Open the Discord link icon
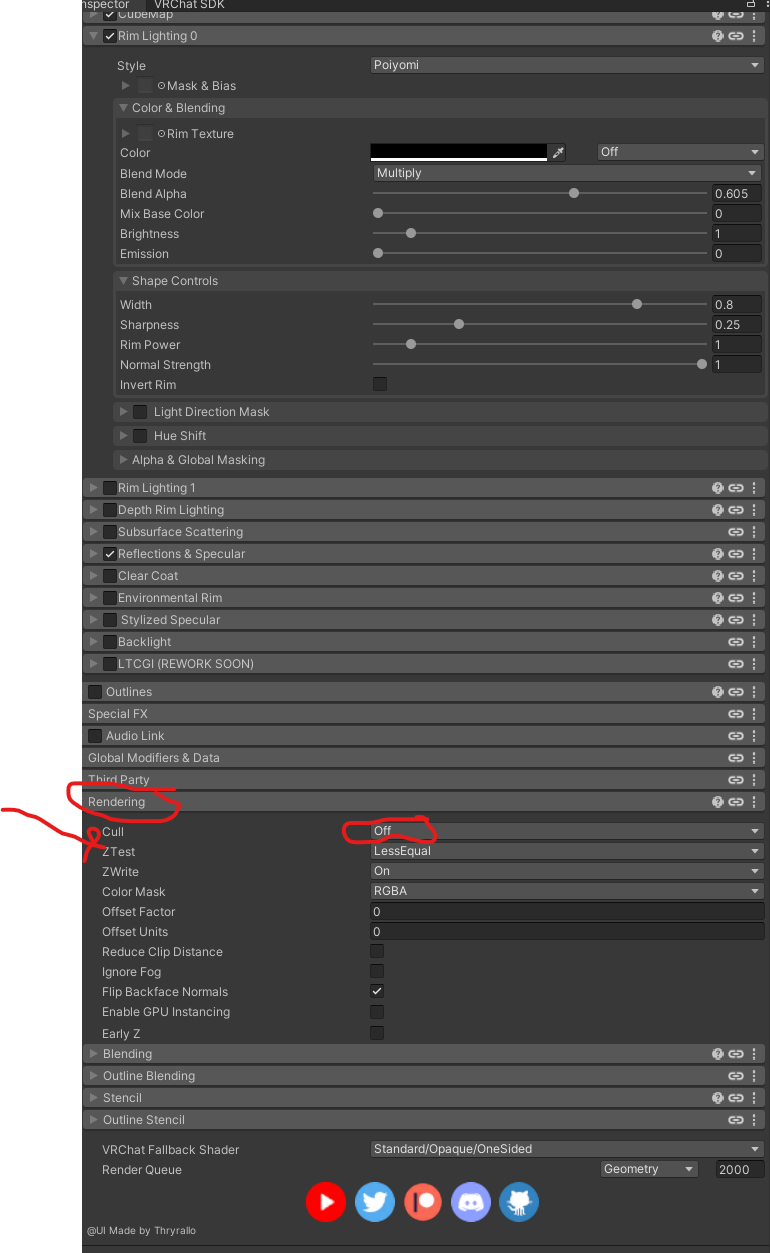 pyautogui.click(x=471, y=1202)
